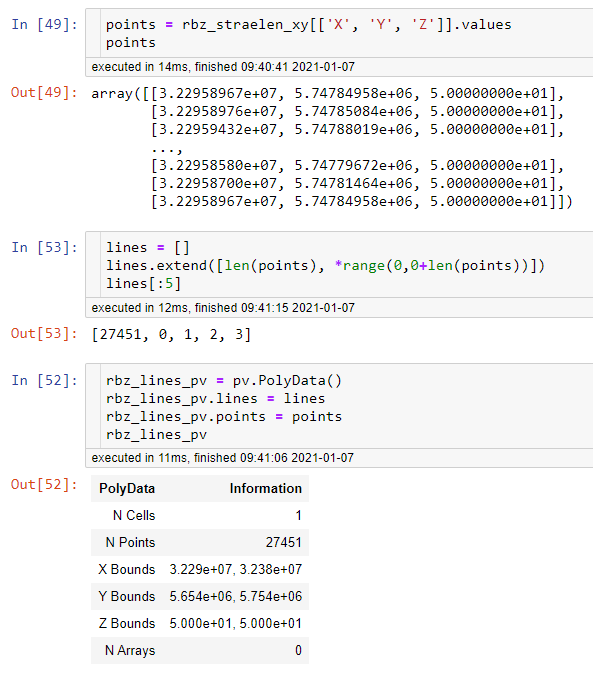This screenshot has width=593, height=678.
Task: Click the ellipsis '...,' in array output
Action: tap(167, 149)
